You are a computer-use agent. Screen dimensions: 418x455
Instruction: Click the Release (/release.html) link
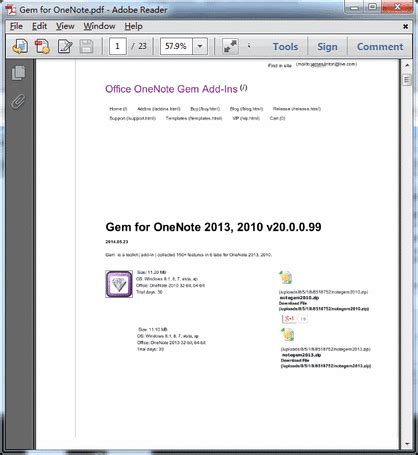297,109
